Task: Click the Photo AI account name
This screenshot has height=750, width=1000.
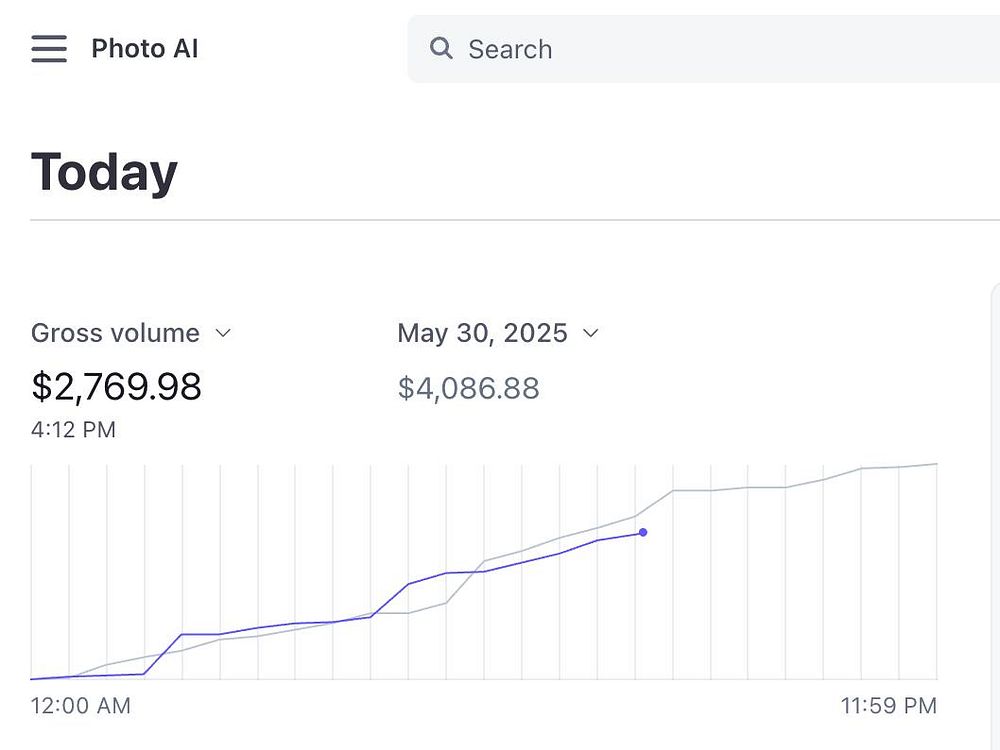Action: 145,49
